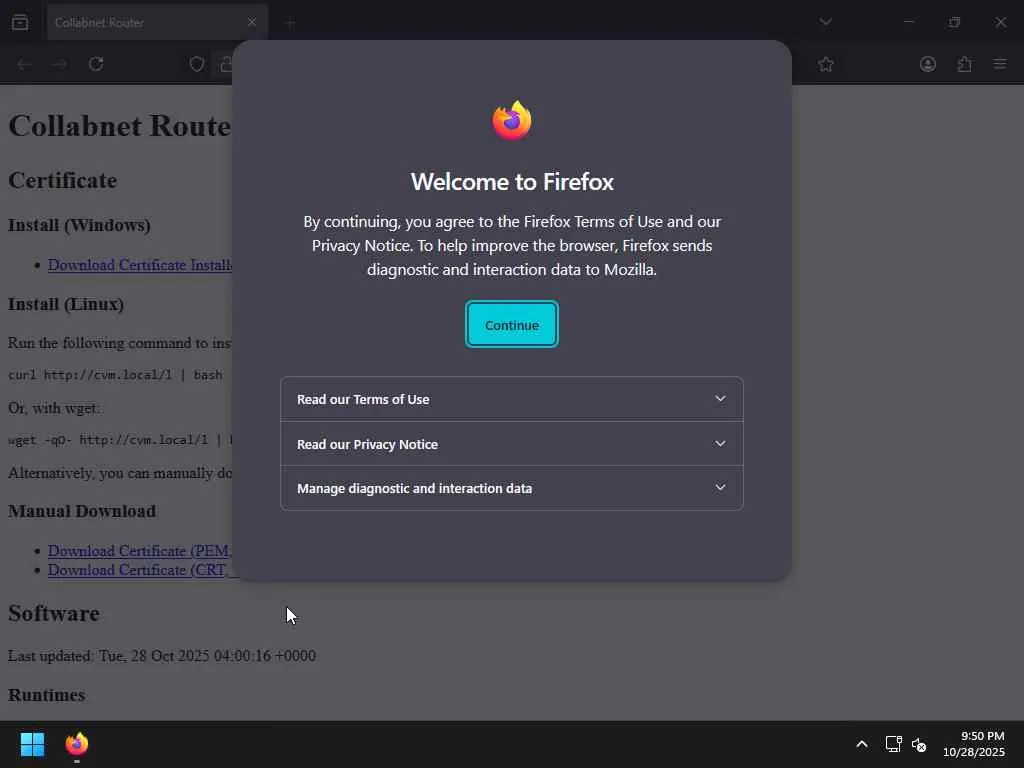Viewport: 1024px width, 768px height.
Task: Click the Manual Download heading
Action: pyautogui.click(x=82, y=511)
